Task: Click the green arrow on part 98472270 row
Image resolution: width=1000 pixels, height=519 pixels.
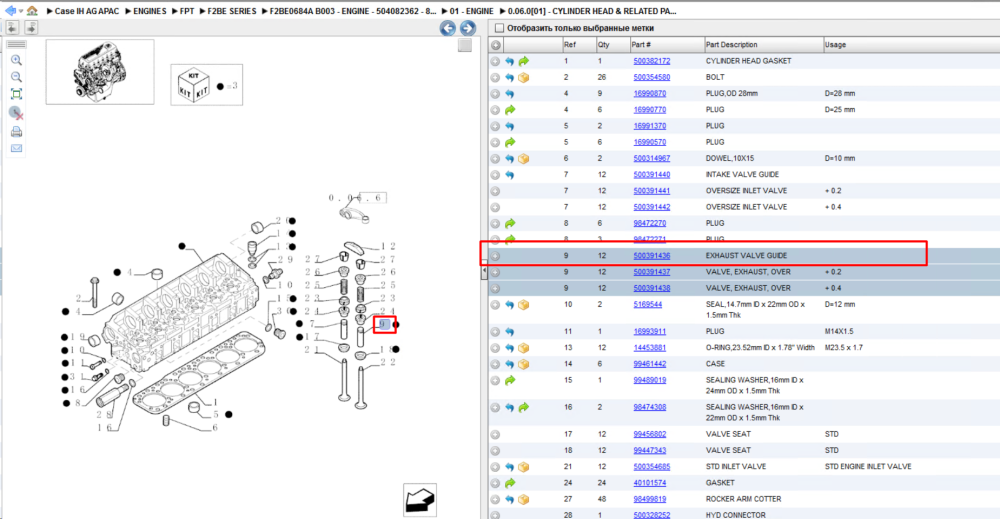Action: click(x=510, y=224)
